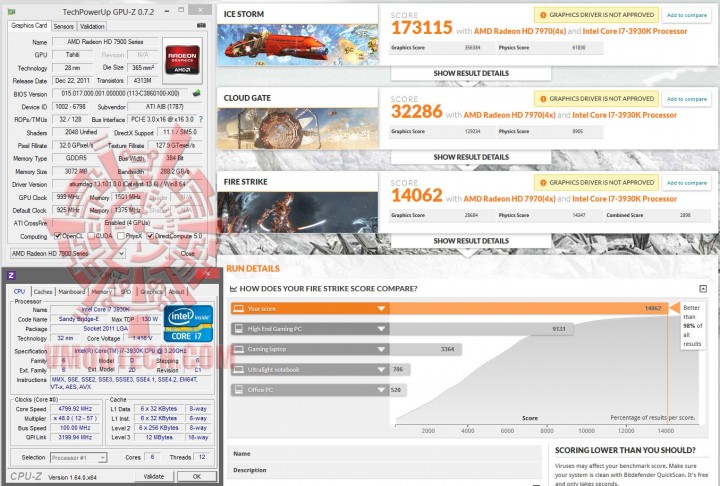Click the GPU-Z screenshot camera icon
720x486 pixels.
pos(201,26)
